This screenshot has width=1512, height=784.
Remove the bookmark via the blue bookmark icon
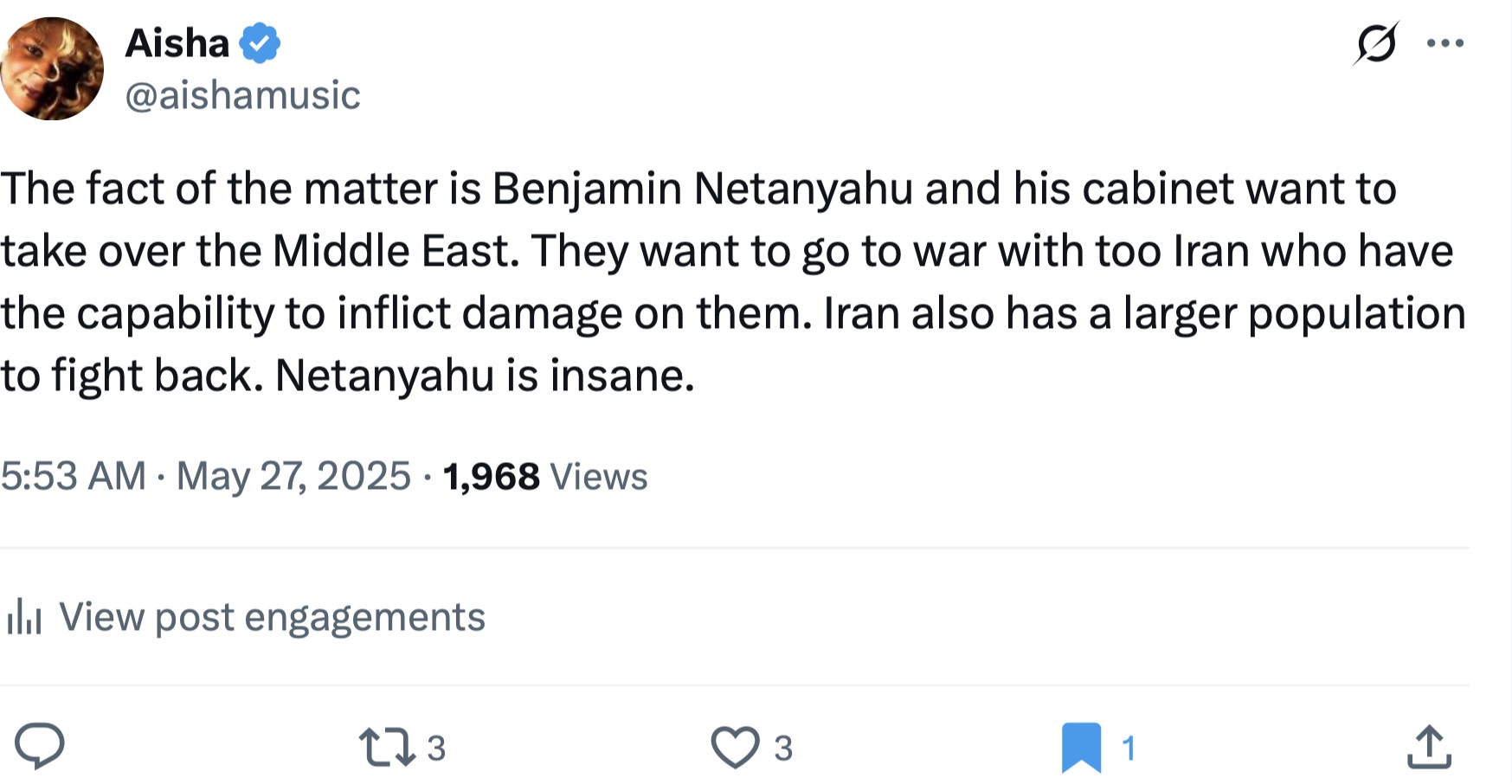point(1081,748)
